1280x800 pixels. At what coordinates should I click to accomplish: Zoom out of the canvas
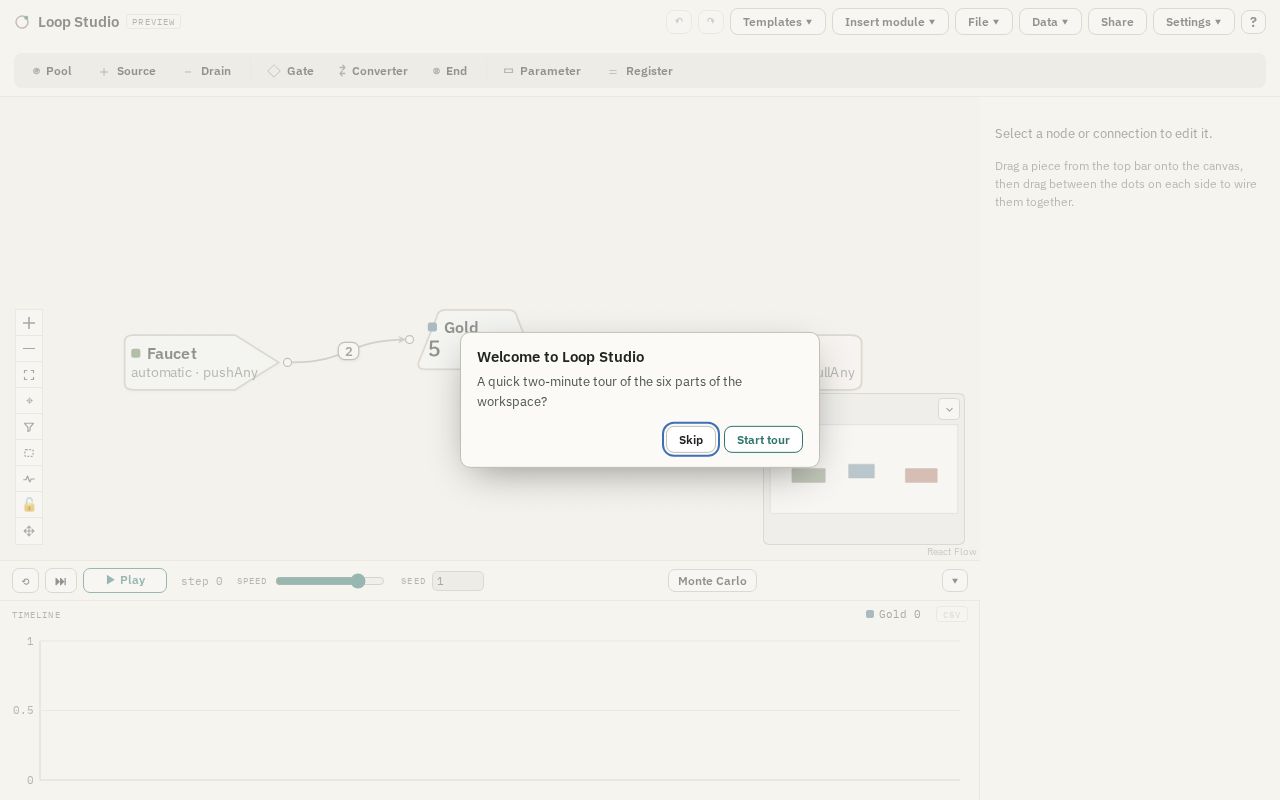(29, 349)
